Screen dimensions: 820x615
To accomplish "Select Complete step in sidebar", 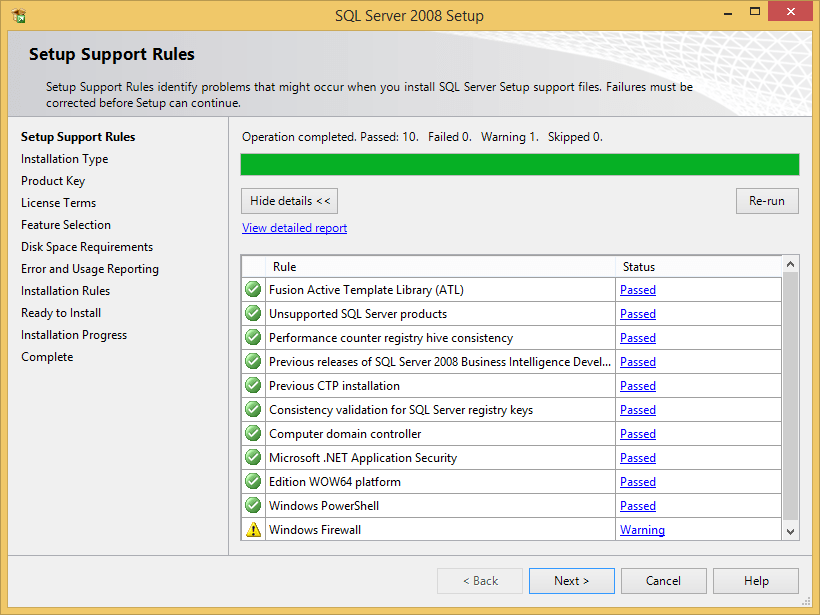I will pos(47,357).
